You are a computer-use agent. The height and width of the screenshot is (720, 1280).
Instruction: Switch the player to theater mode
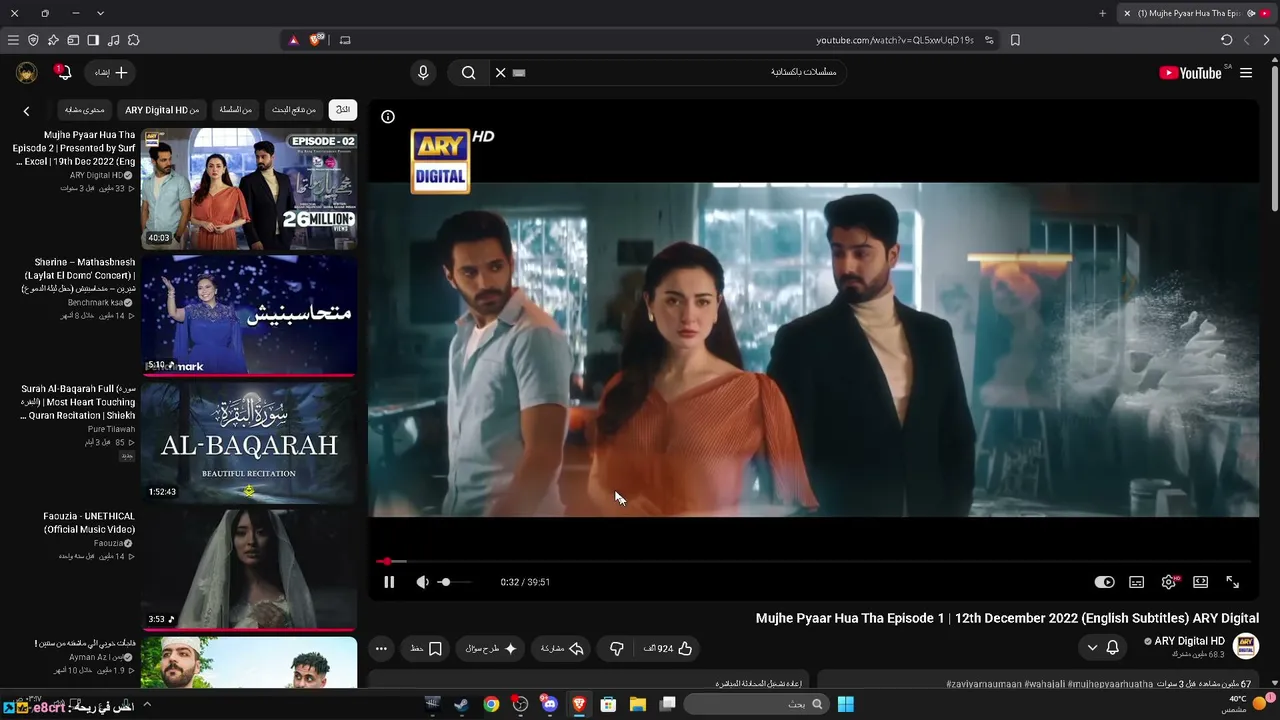coord(1201,582)
